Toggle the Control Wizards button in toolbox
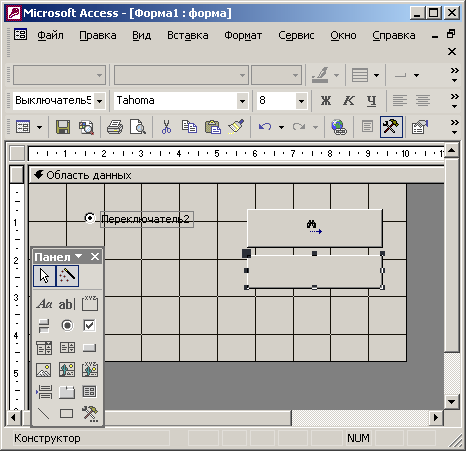466x451 pixels. tap(67, 276)
